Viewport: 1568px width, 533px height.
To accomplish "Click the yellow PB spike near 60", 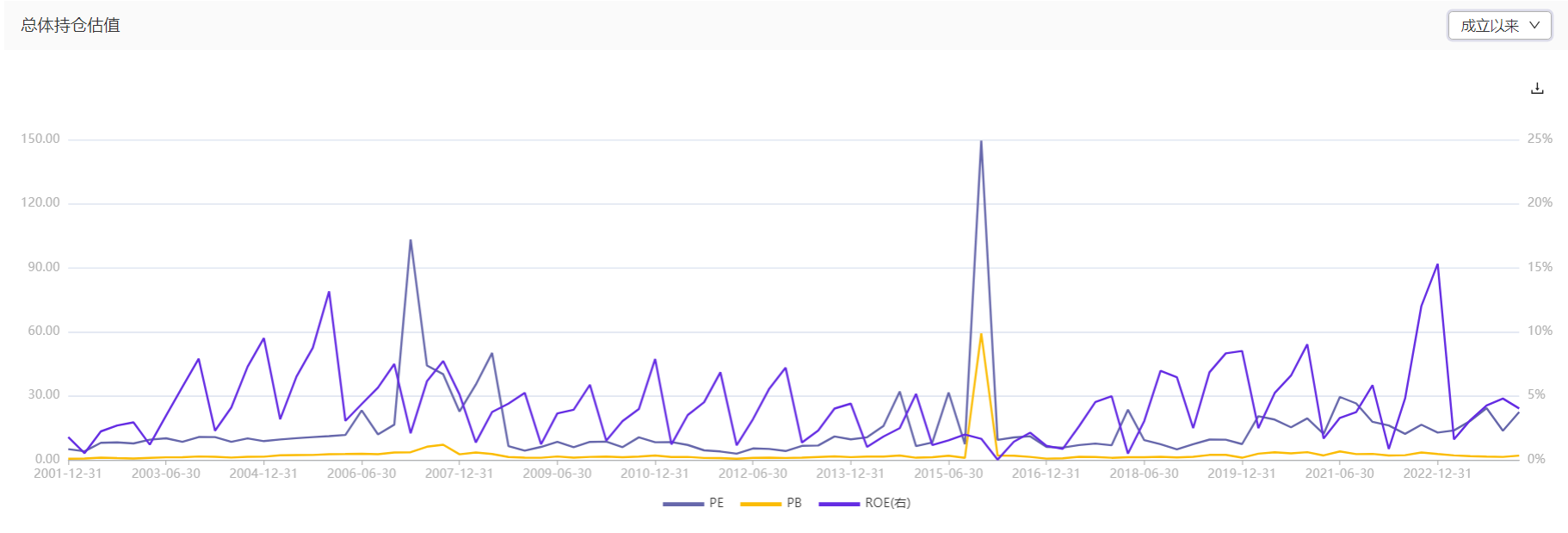I will (x=981, y=334).
